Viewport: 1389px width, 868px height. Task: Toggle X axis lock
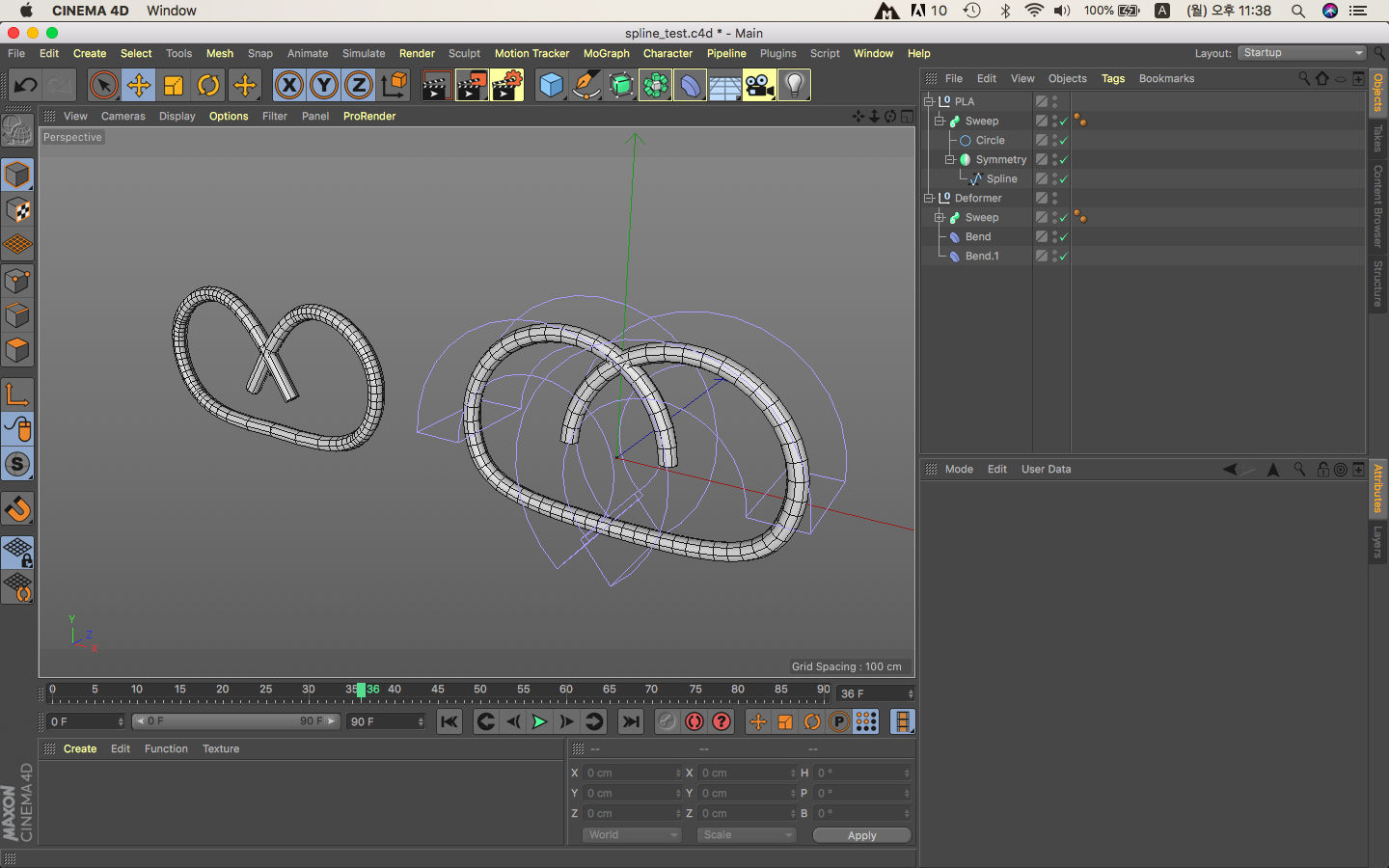(x=289, y=85)
